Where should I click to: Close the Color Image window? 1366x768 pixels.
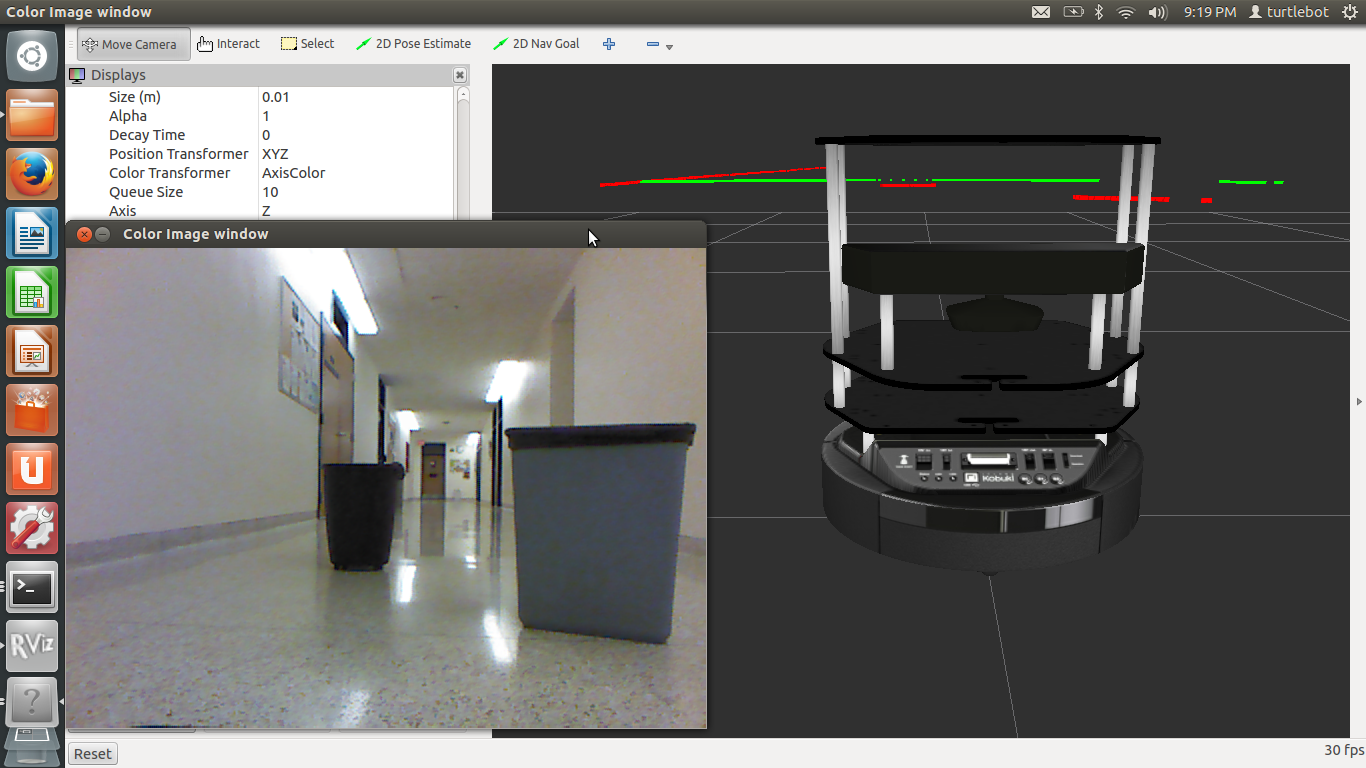click(x=85, y=234)
